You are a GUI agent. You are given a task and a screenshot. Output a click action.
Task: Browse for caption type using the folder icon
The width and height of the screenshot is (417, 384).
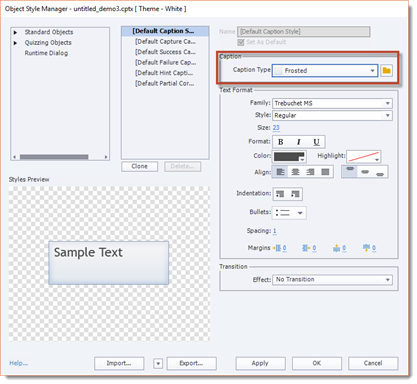(386, 71)
